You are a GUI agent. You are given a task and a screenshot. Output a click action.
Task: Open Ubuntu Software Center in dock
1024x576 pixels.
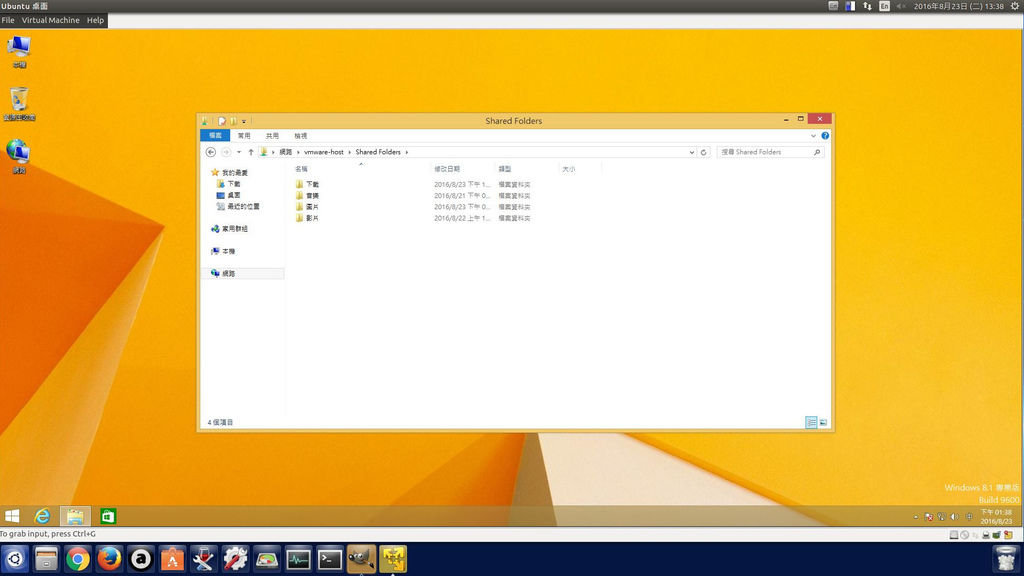click(x=172, y=559)
